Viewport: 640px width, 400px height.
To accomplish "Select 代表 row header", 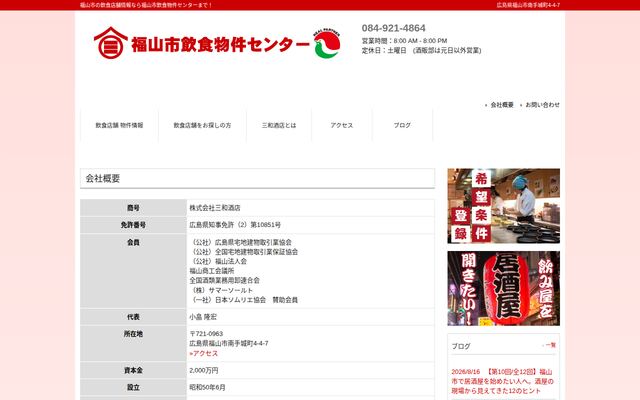I will [x=133, y=317].
